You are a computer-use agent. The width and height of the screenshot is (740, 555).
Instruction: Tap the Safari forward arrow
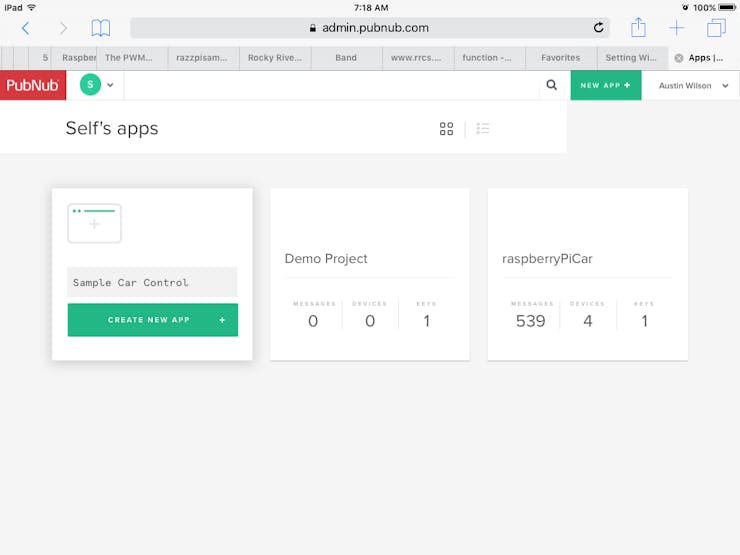(x=63, y=28)
